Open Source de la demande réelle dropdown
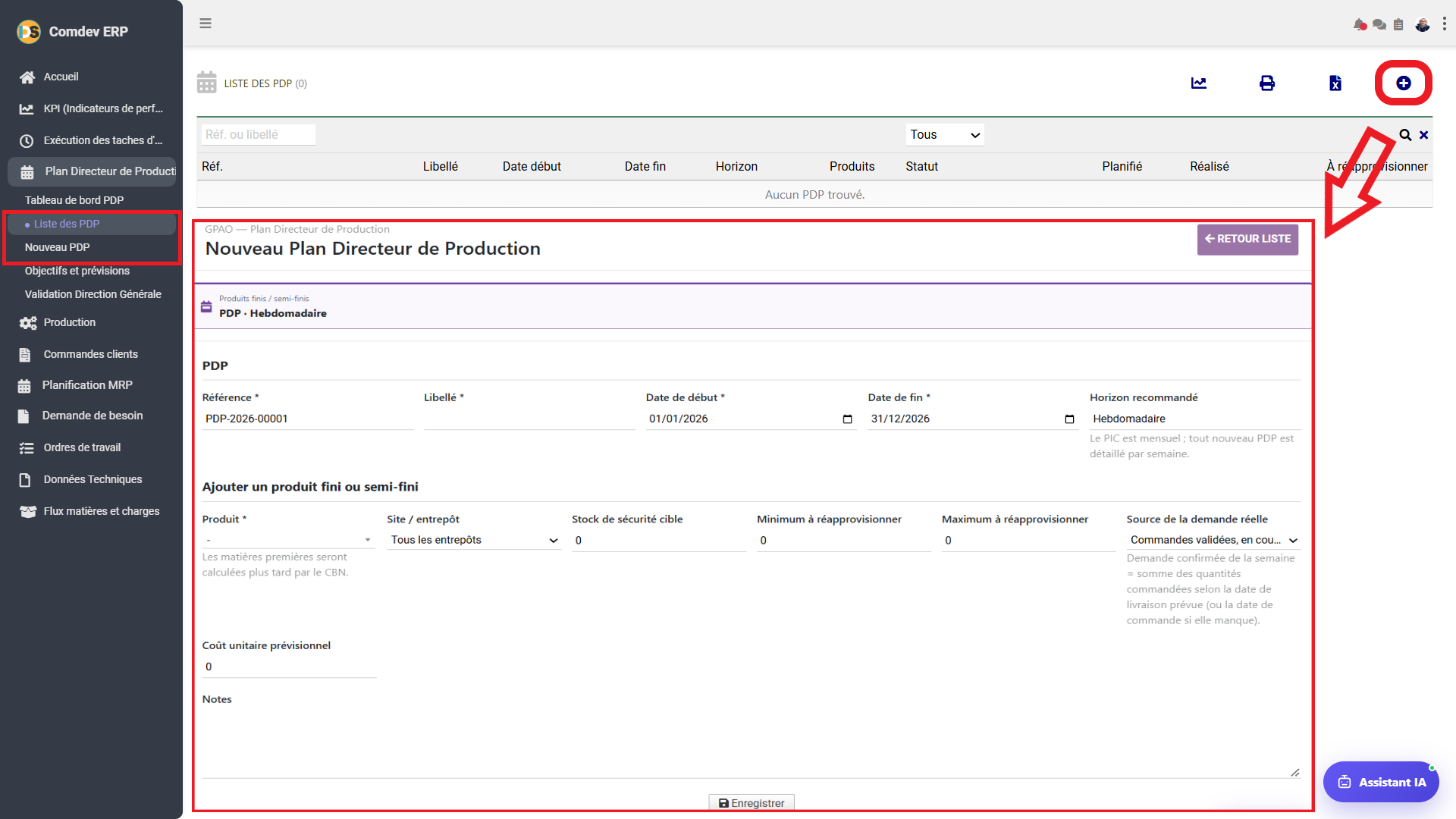Viewport: 1456px width, 819px height. click(x=1213, y=540)
